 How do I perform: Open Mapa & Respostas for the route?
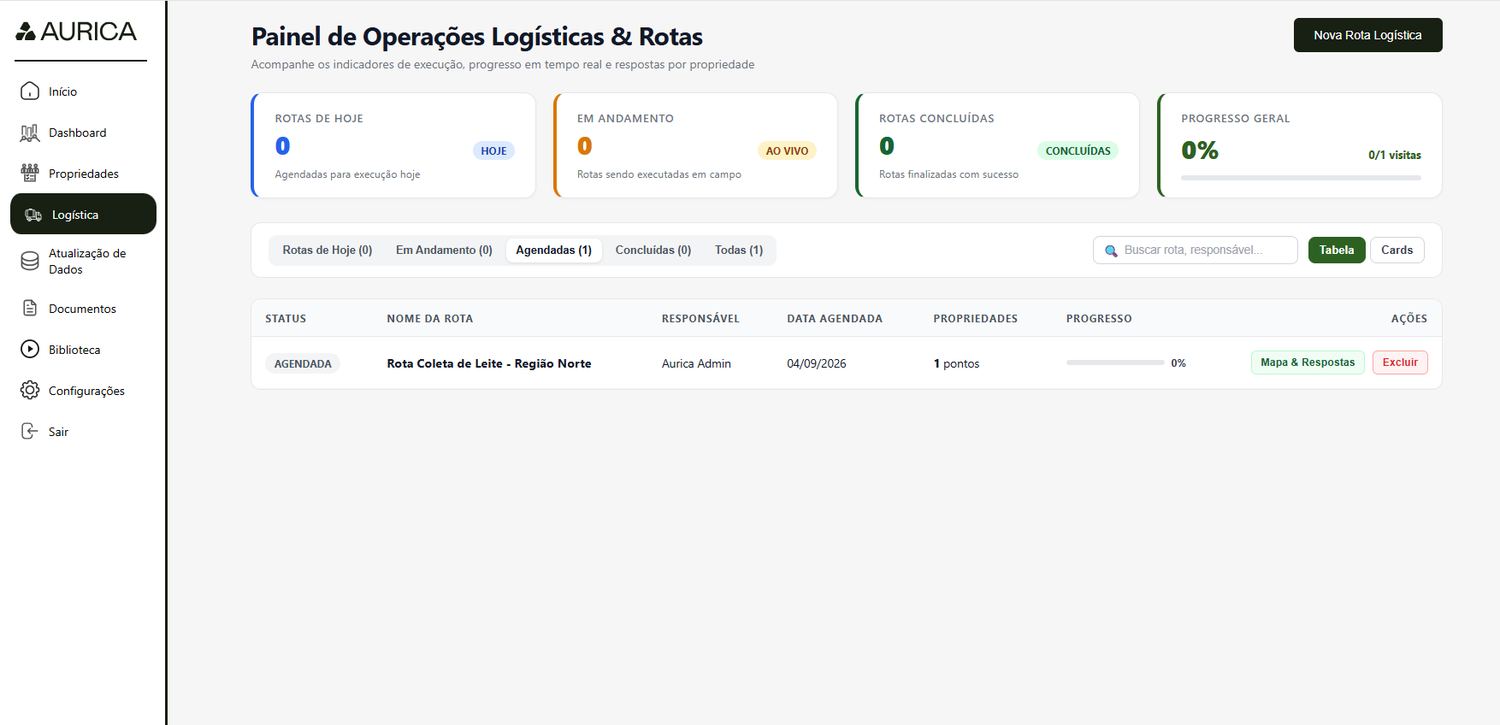[1308, 362]
